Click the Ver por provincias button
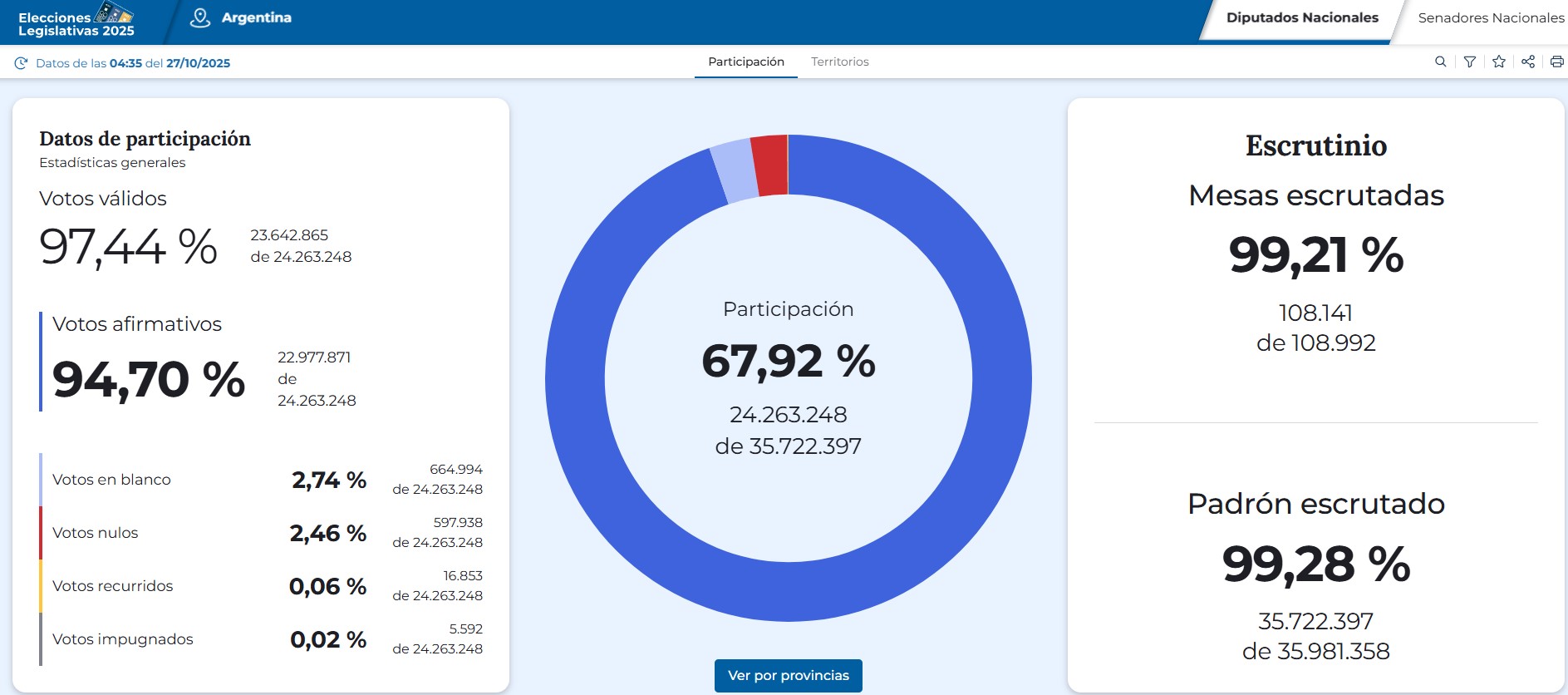This screenshot has height=695, width=1568. tap(788, 675)
